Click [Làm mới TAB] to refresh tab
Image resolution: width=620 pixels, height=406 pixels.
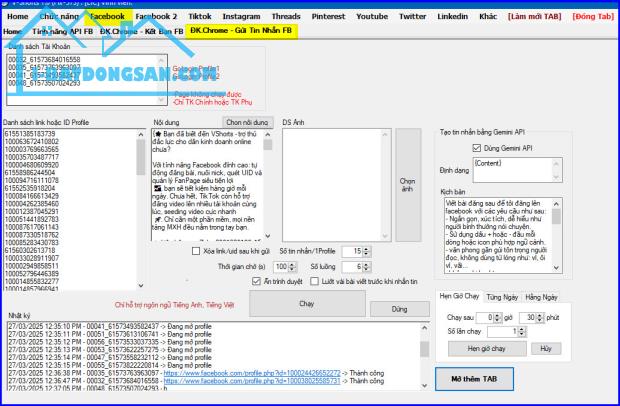pyautogui.click(x=535, y=17)
